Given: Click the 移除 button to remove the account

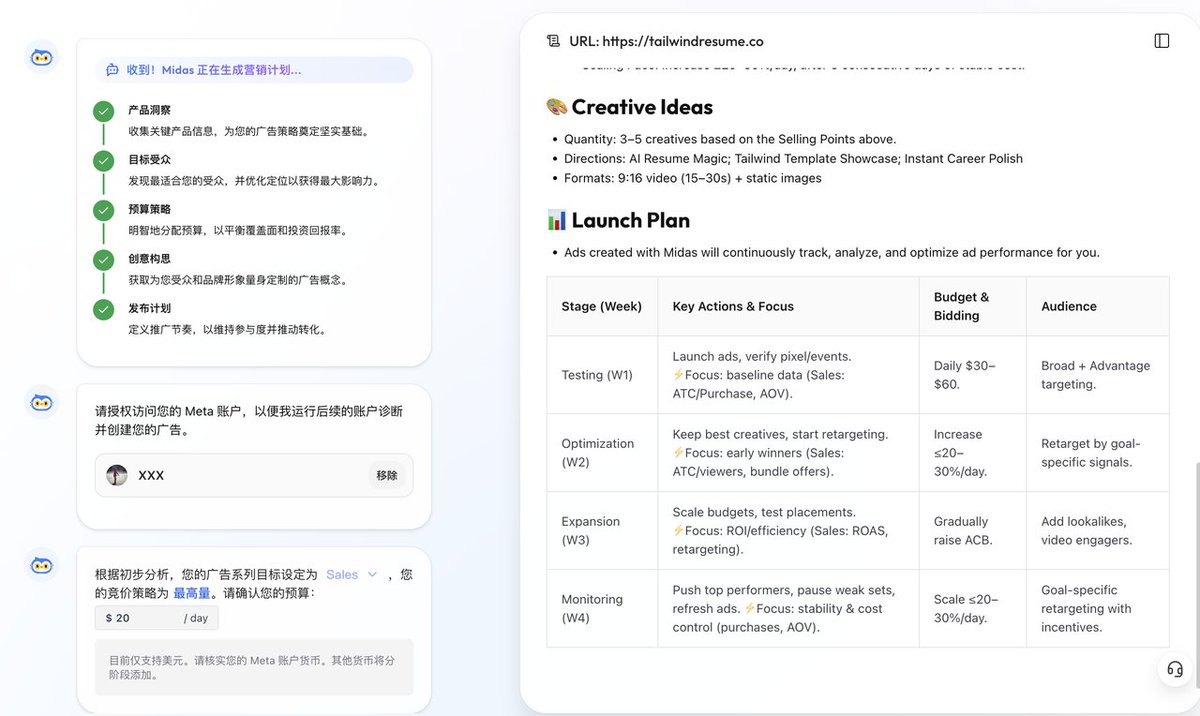Looking at the screenshot, I should [386, 475].
